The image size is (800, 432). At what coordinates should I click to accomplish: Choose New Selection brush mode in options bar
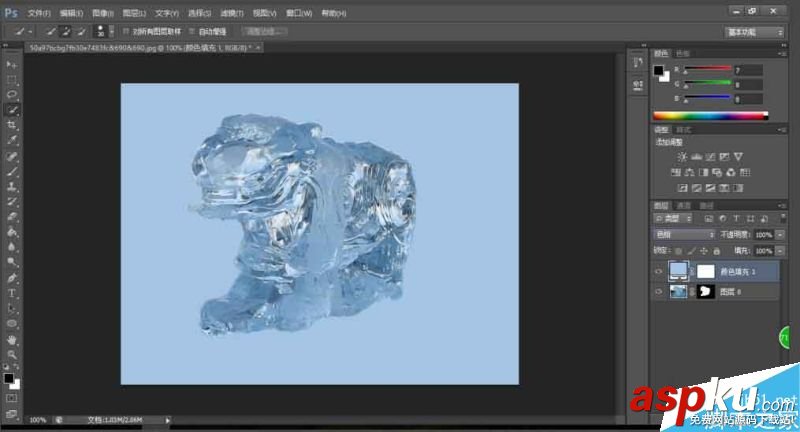coord(51,32)
